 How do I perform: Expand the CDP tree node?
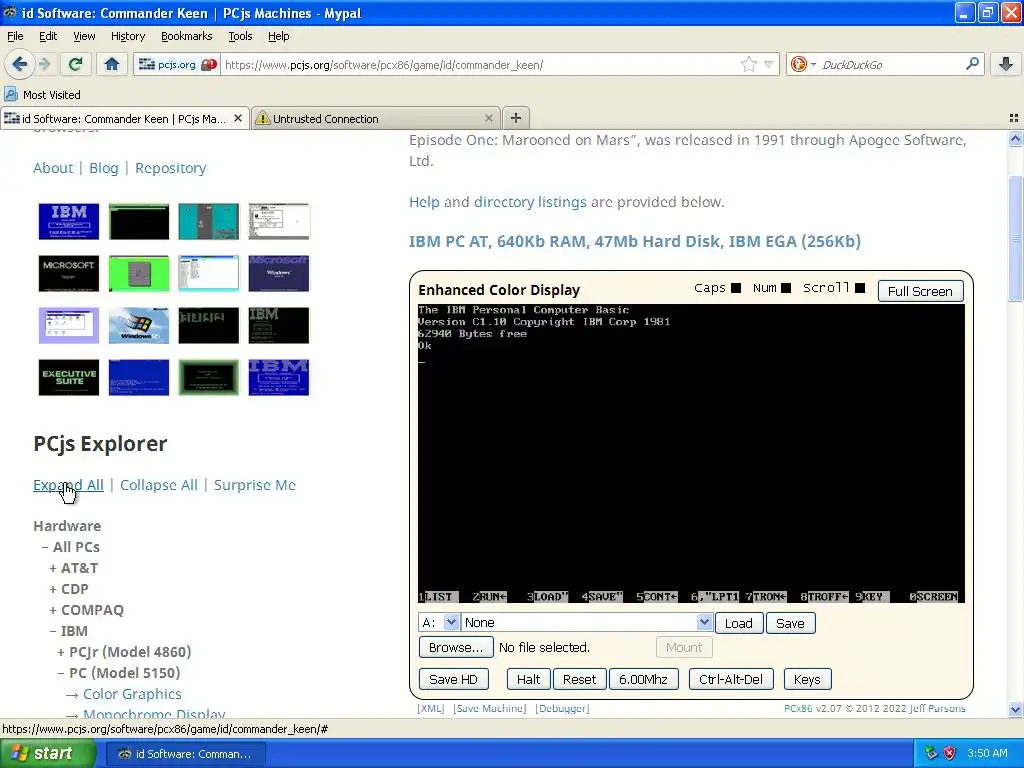53,589
